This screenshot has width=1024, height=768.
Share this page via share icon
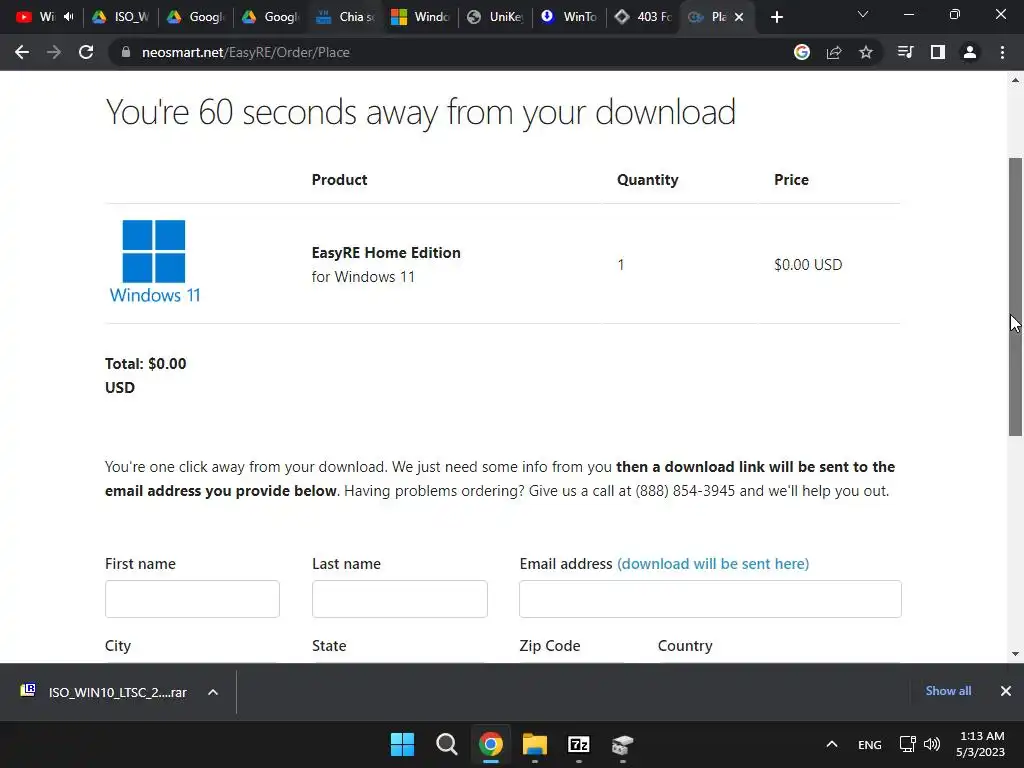[x=834, y=52]
